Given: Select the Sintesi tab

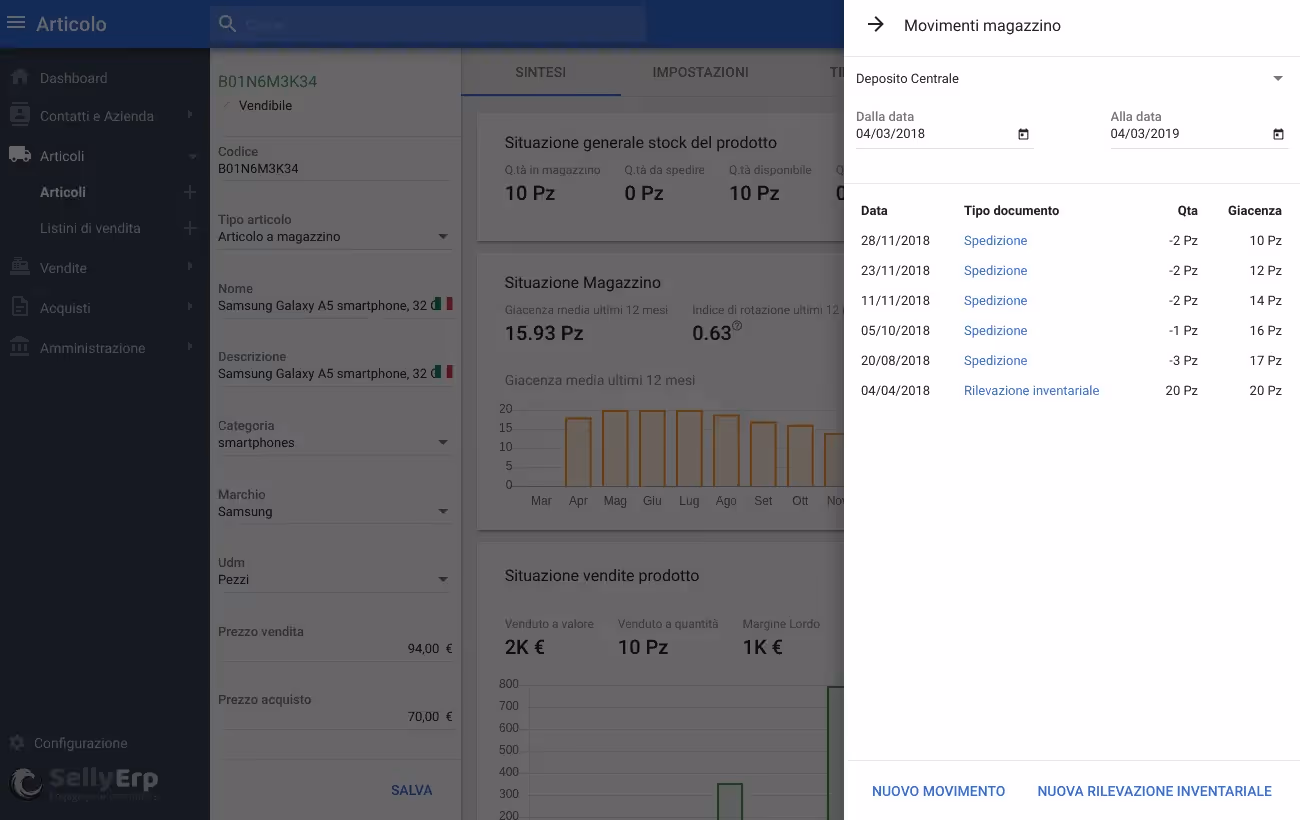Looking at the screenshot, I should click(540, 72).
